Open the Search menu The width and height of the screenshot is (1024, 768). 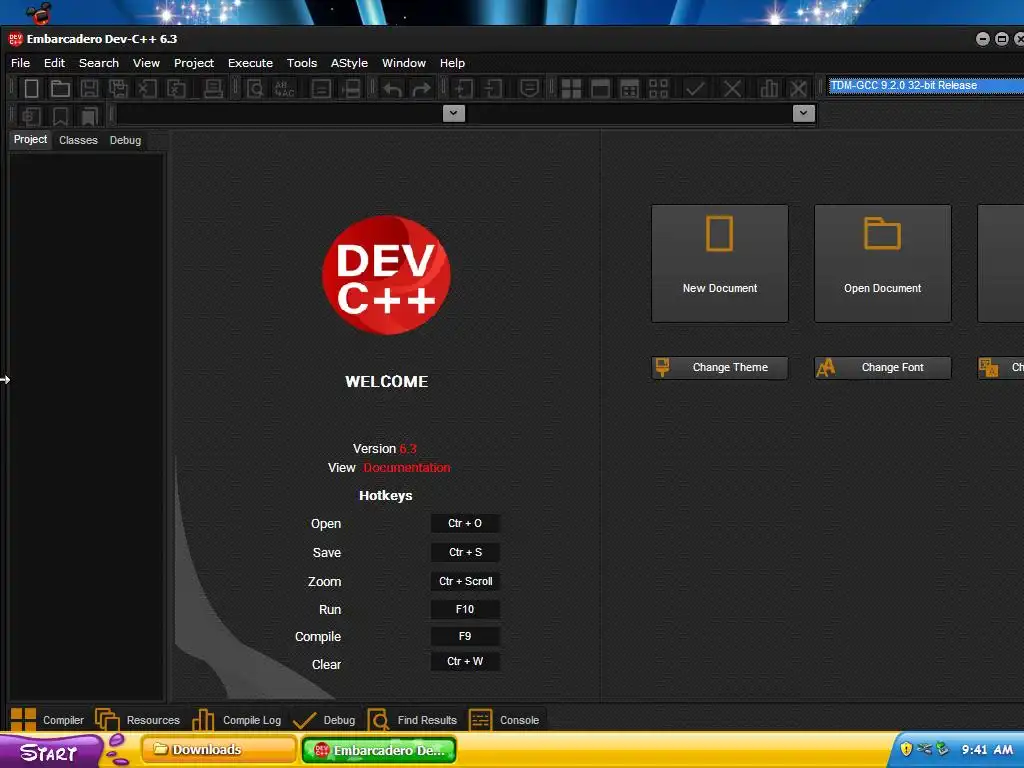point(99,63)
